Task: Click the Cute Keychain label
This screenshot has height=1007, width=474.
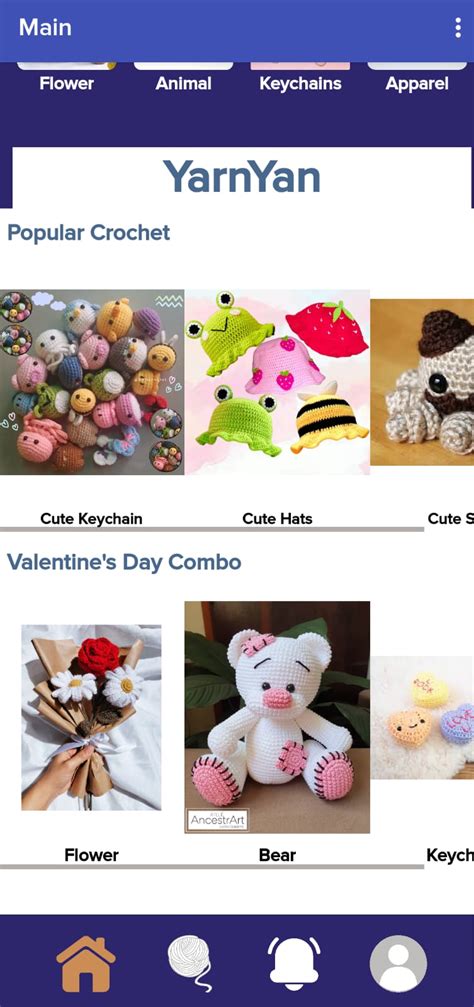Action: 91,518
